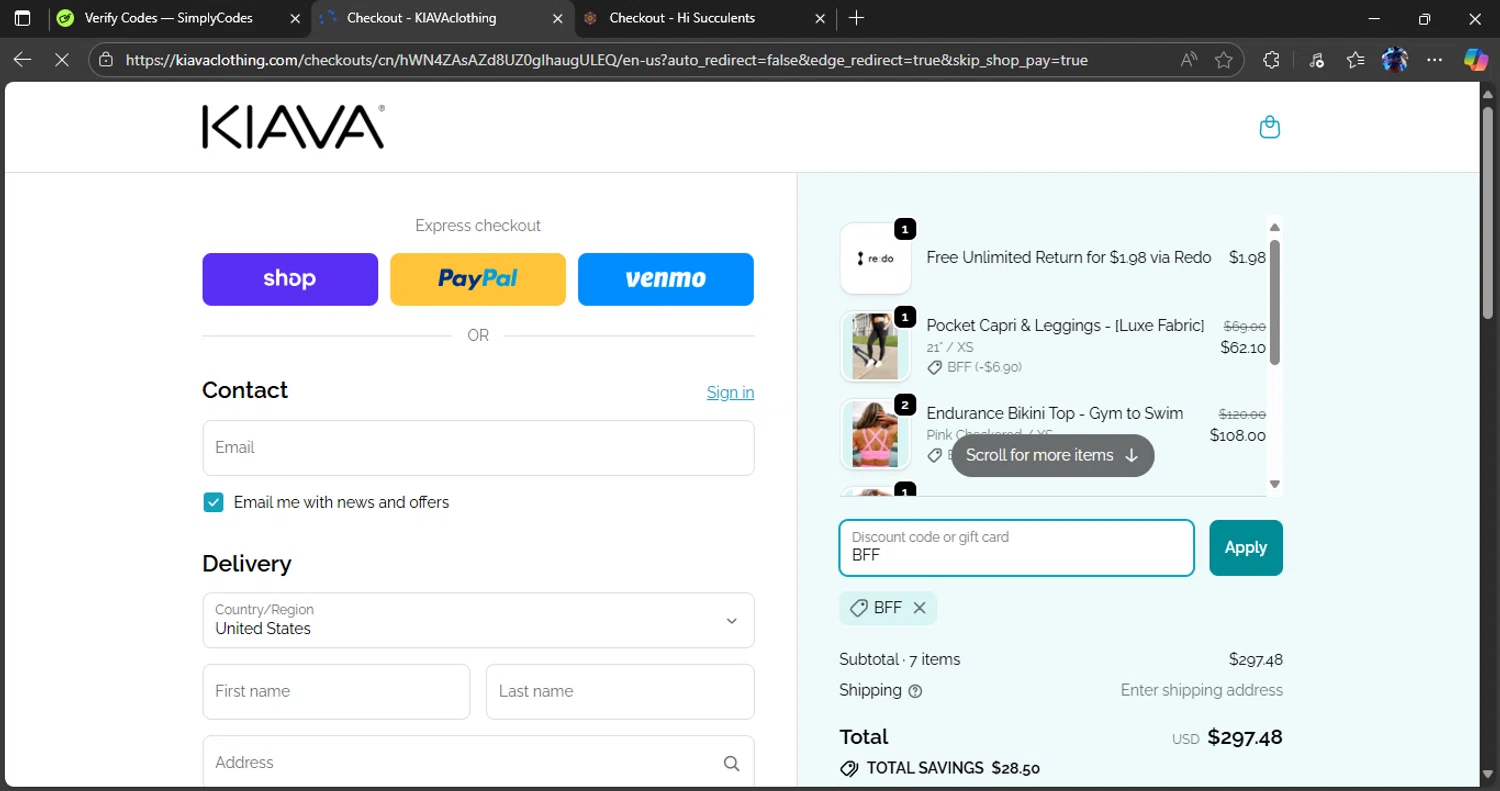Screen dimensions: 1500x791
Task: Click the Subtotal 7 items label
Action: [900, 660]
